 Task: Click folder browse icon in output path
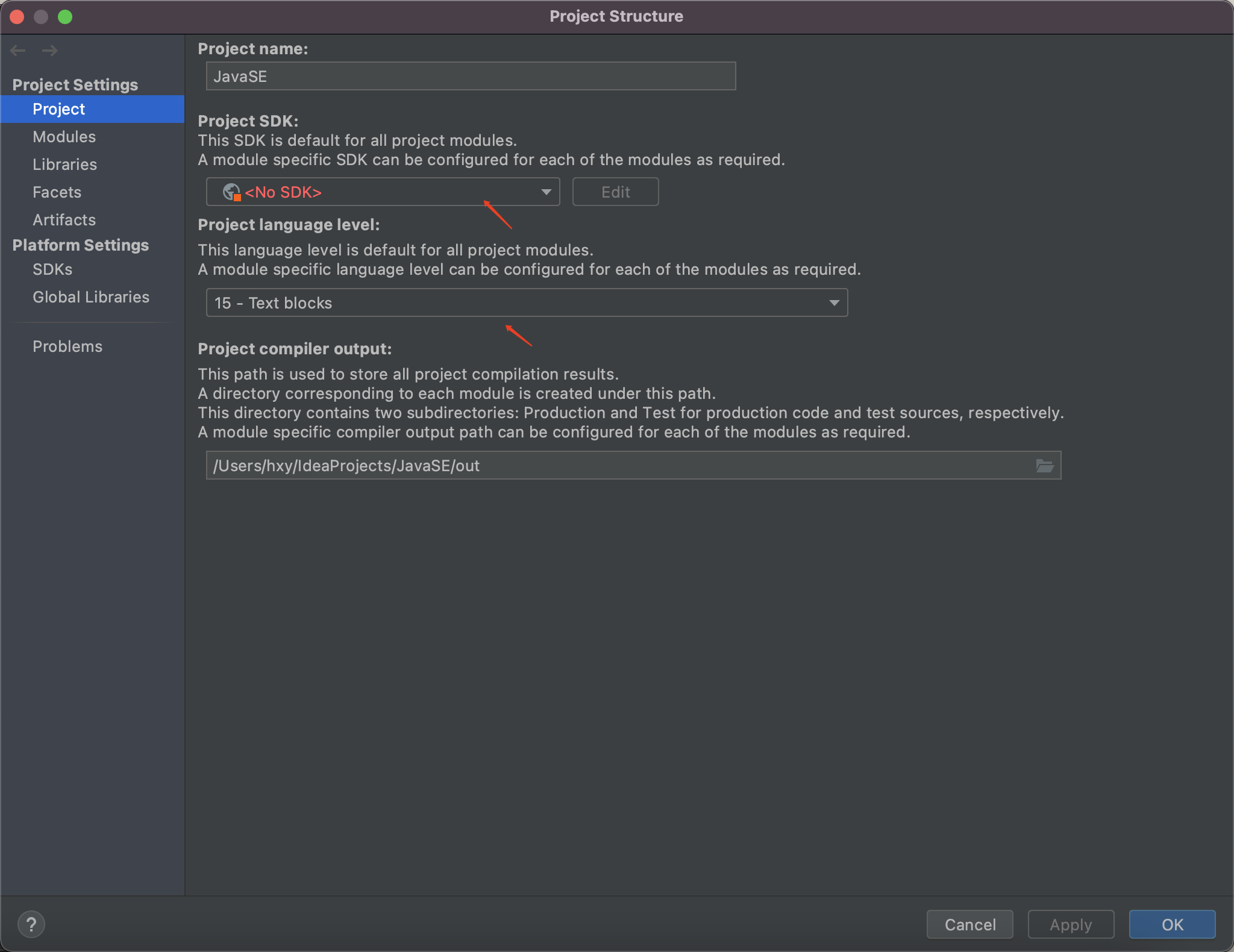pyautogui.click(x=1044, y=466)
